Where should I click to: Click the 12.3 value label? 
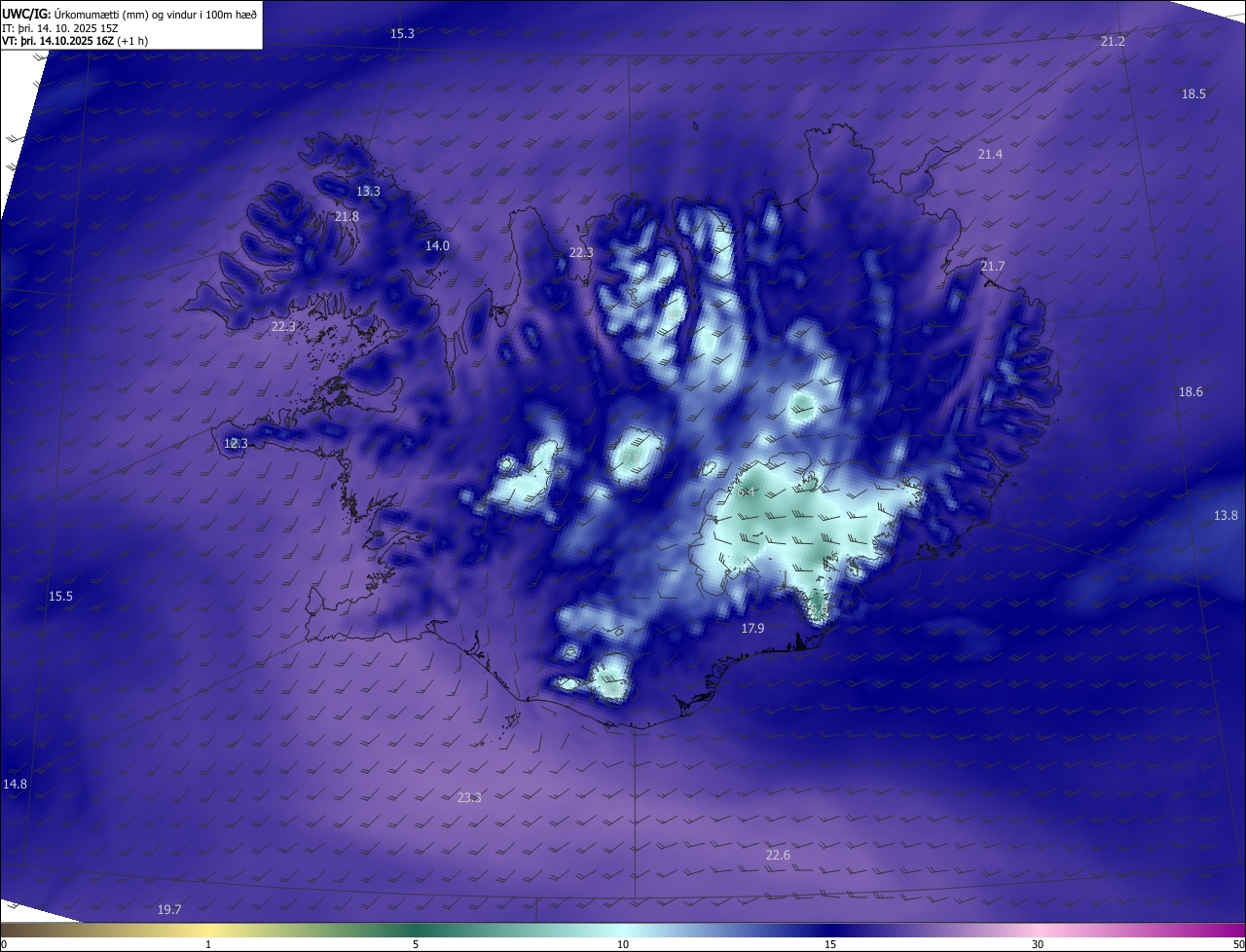coord(236,444)
